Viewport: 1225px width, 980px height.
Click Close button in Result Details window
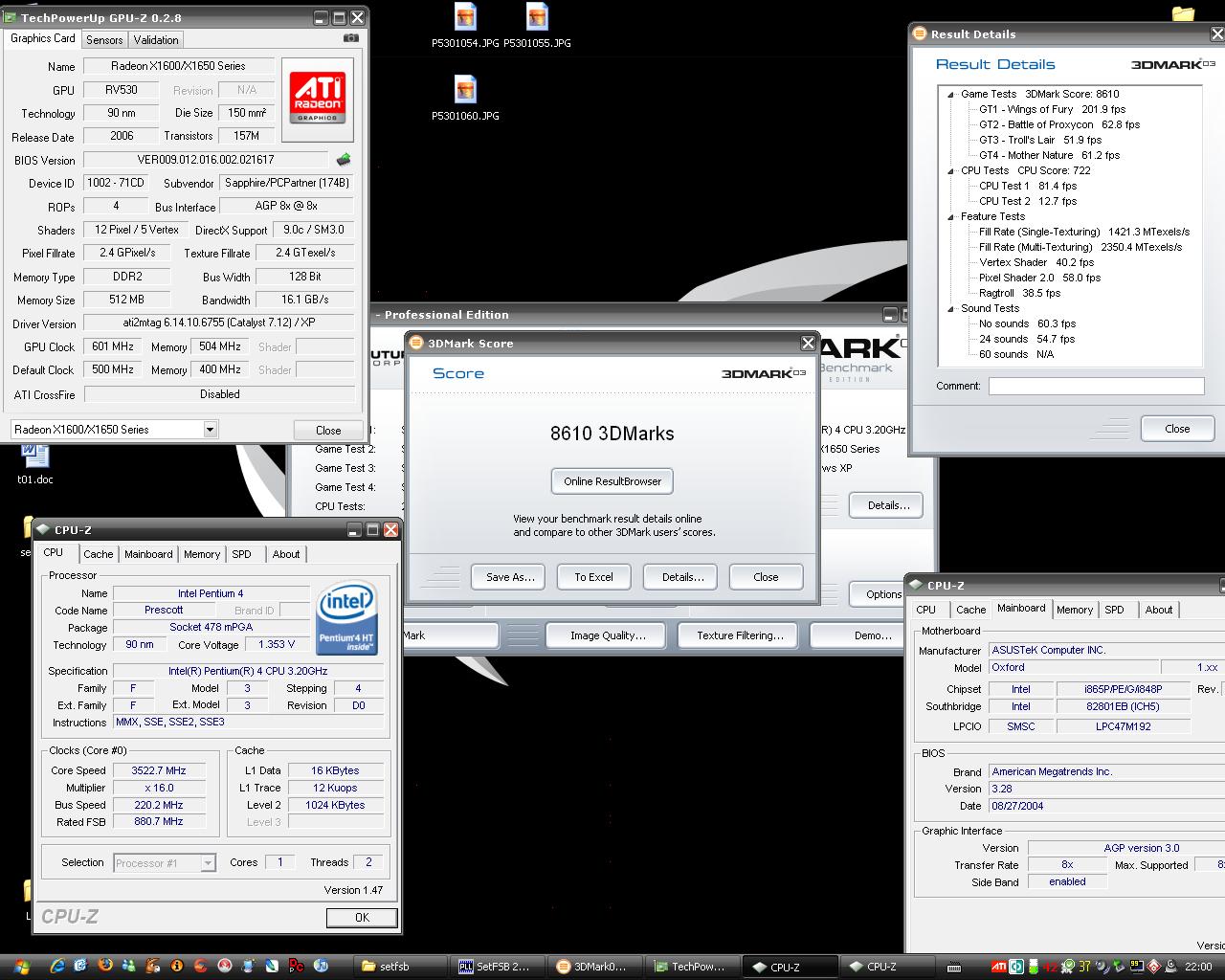pos(1177,429)
